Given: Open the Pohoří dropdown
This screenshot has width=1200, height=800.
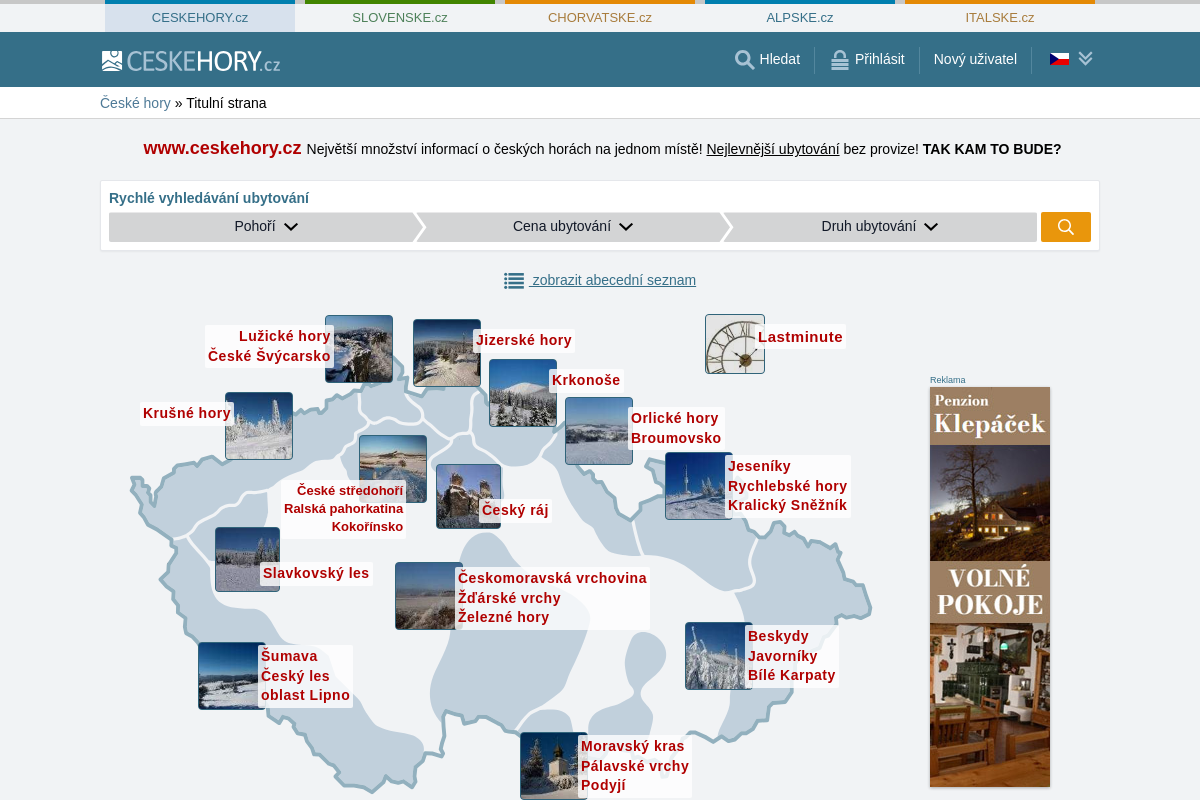Looking at the screenshot, I should [x=265, y=227].
